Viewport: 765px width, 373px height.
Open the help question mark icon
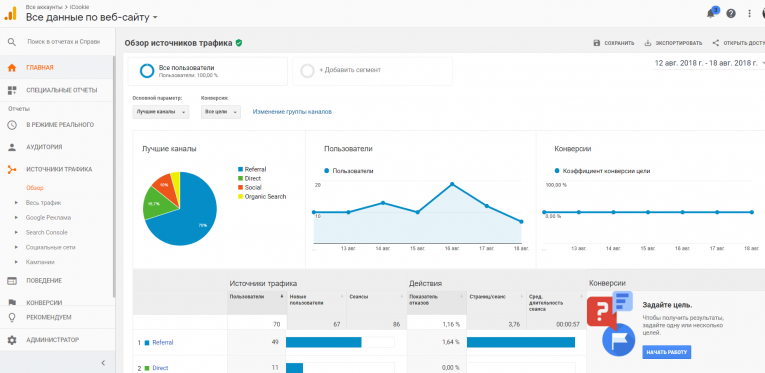[x=731, y=14]
